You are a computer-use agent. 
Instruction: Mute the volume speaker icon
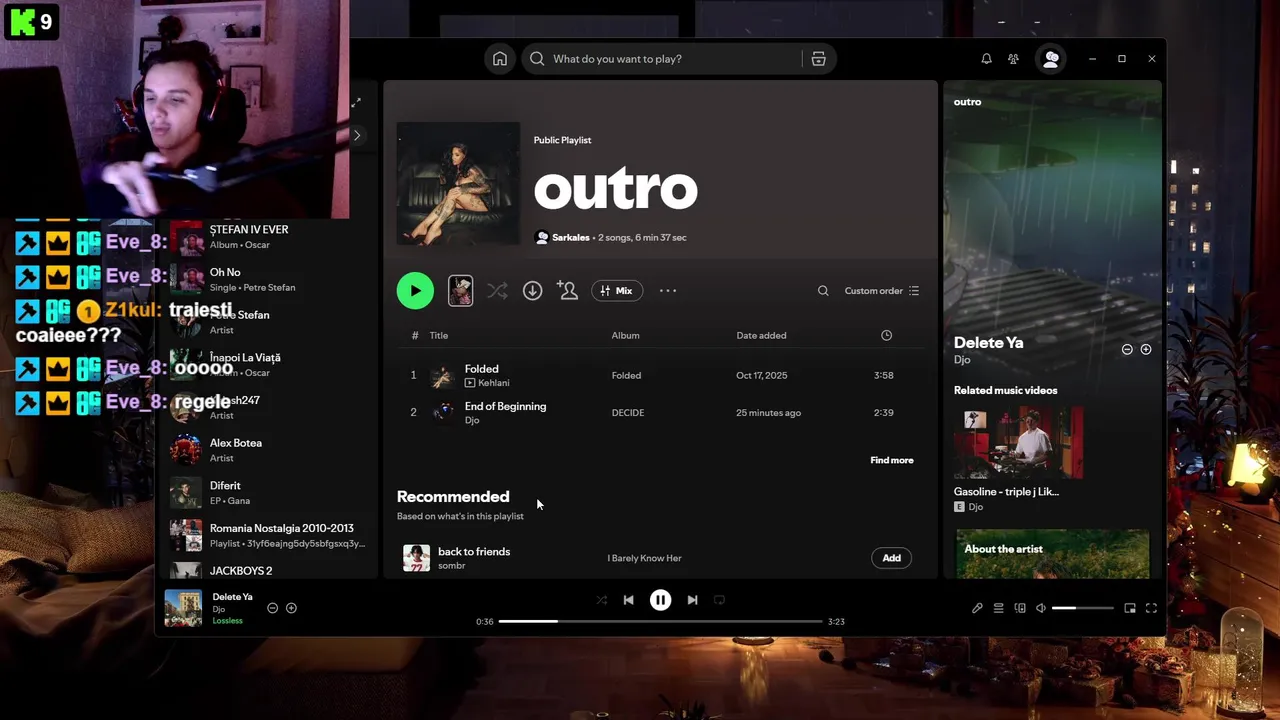click(x=1041, y=608)
